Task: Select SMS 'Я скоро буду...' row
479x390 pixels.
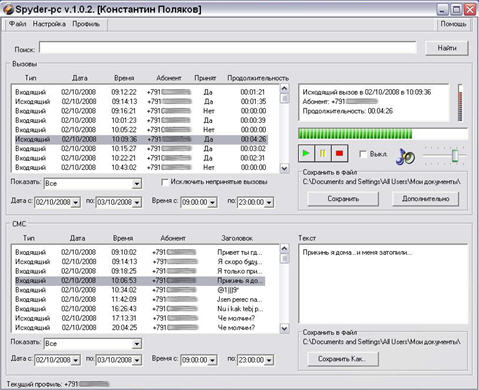Action: tap(139, 262)
